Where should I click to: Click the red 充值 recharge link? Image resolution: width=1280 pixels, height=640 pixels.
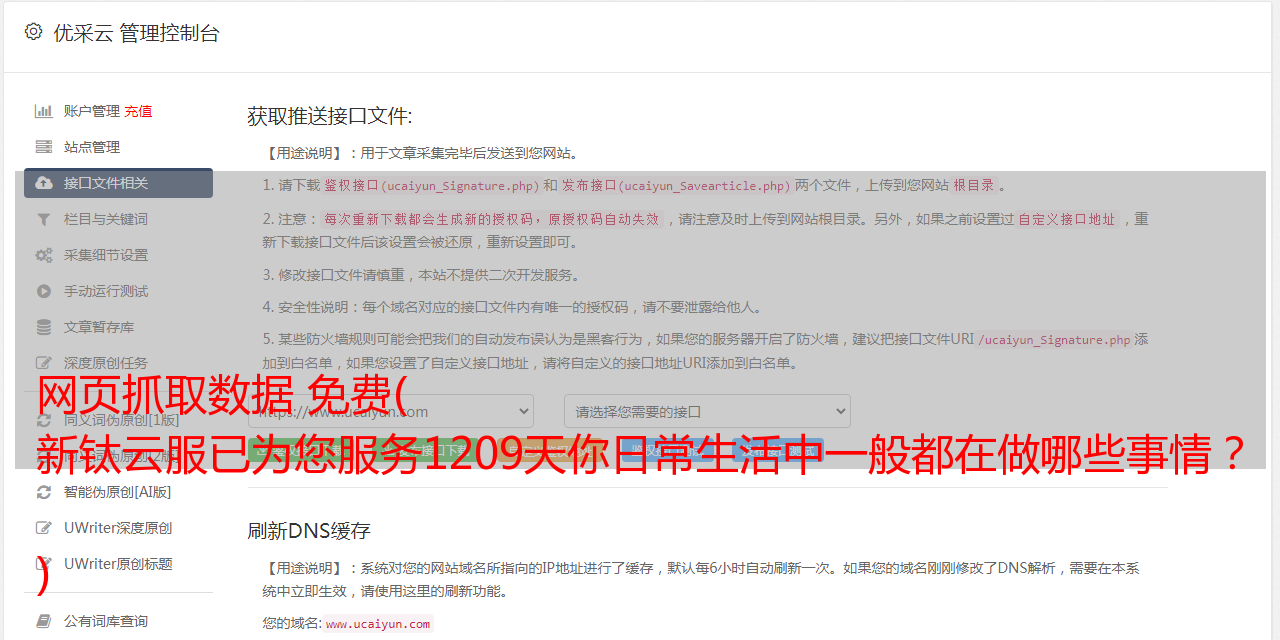[x=138, y=111]
